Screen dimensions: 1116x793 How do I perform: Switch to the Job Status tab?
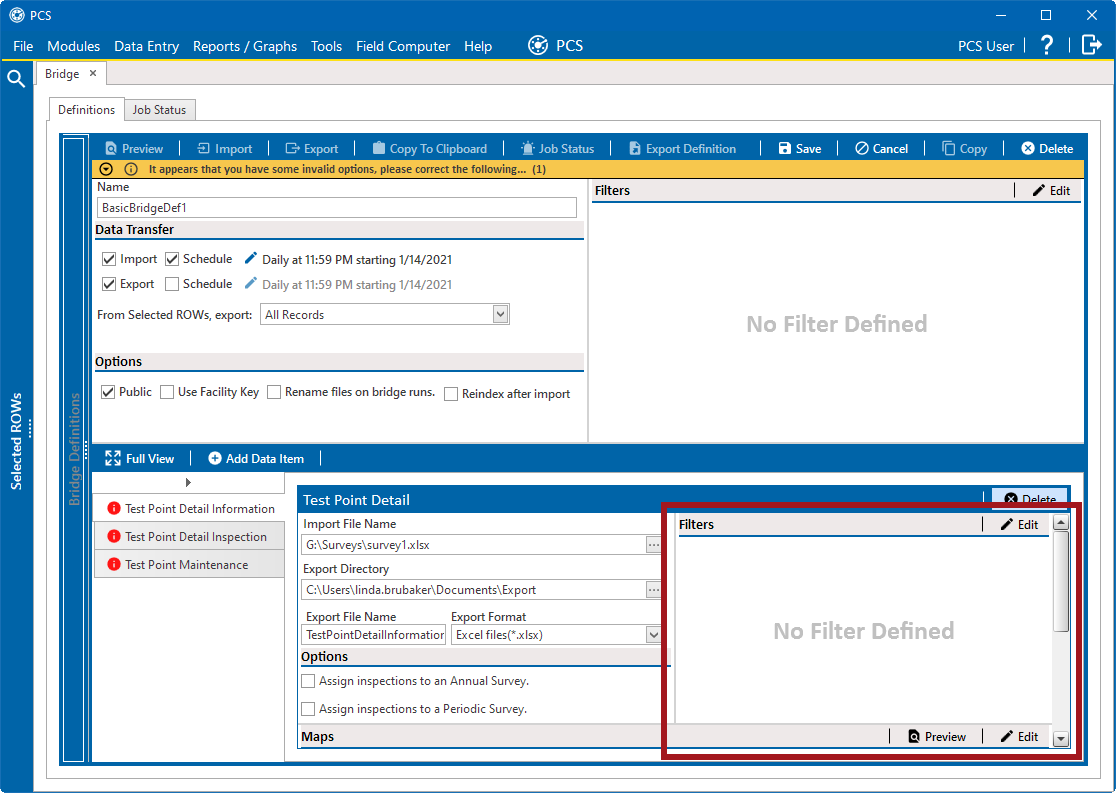[x=160, y=109]
